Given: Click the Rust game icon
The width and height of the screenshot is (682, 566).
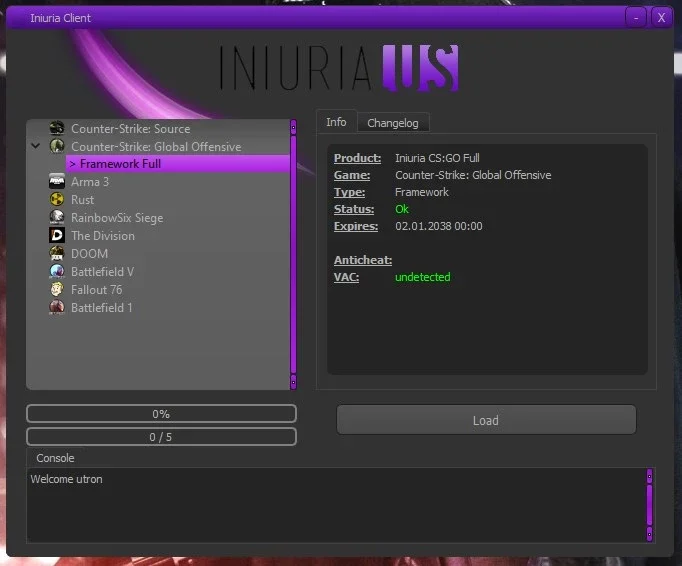Looking at the screenshot, I should pyautogui.click(x=57, y=199).
